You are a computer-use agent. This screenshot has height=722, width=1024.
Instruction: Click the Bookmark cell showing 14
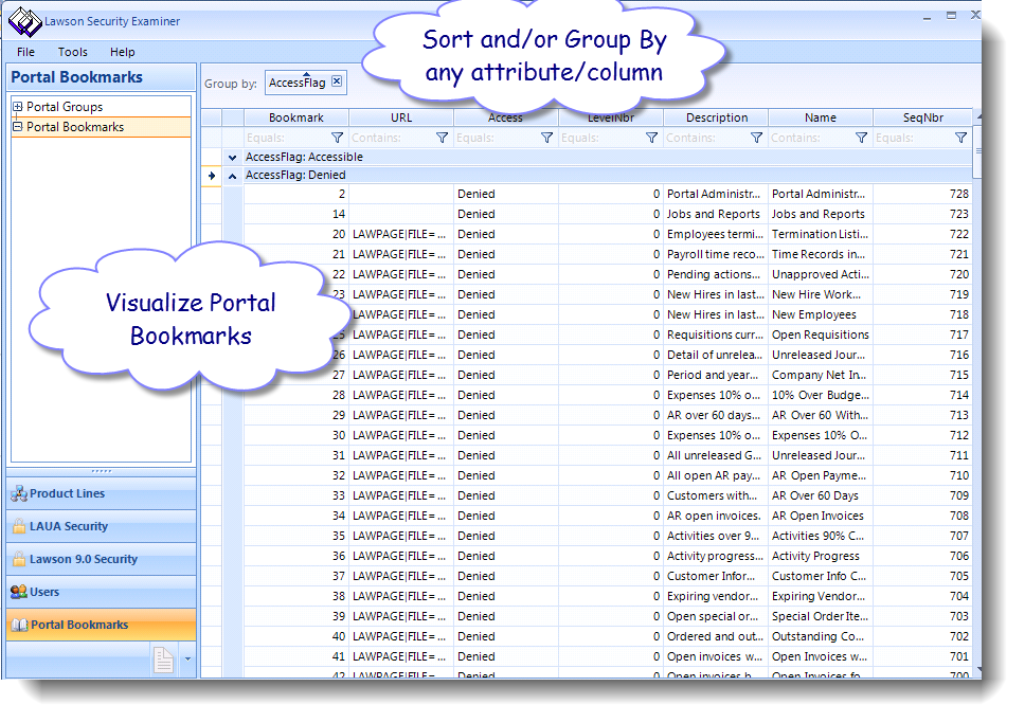(x=296, y=214)
